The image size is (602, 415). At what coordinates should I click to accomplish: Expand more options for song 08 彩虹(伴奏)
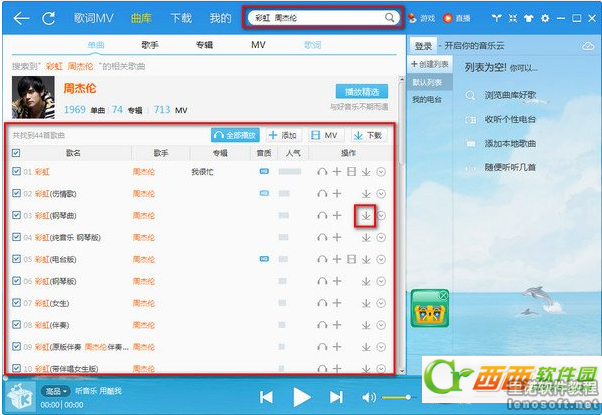381,325
